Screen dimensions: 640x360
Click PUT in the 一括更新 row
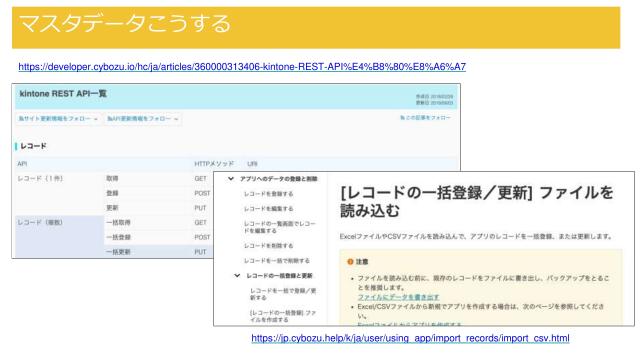point(200,252)
